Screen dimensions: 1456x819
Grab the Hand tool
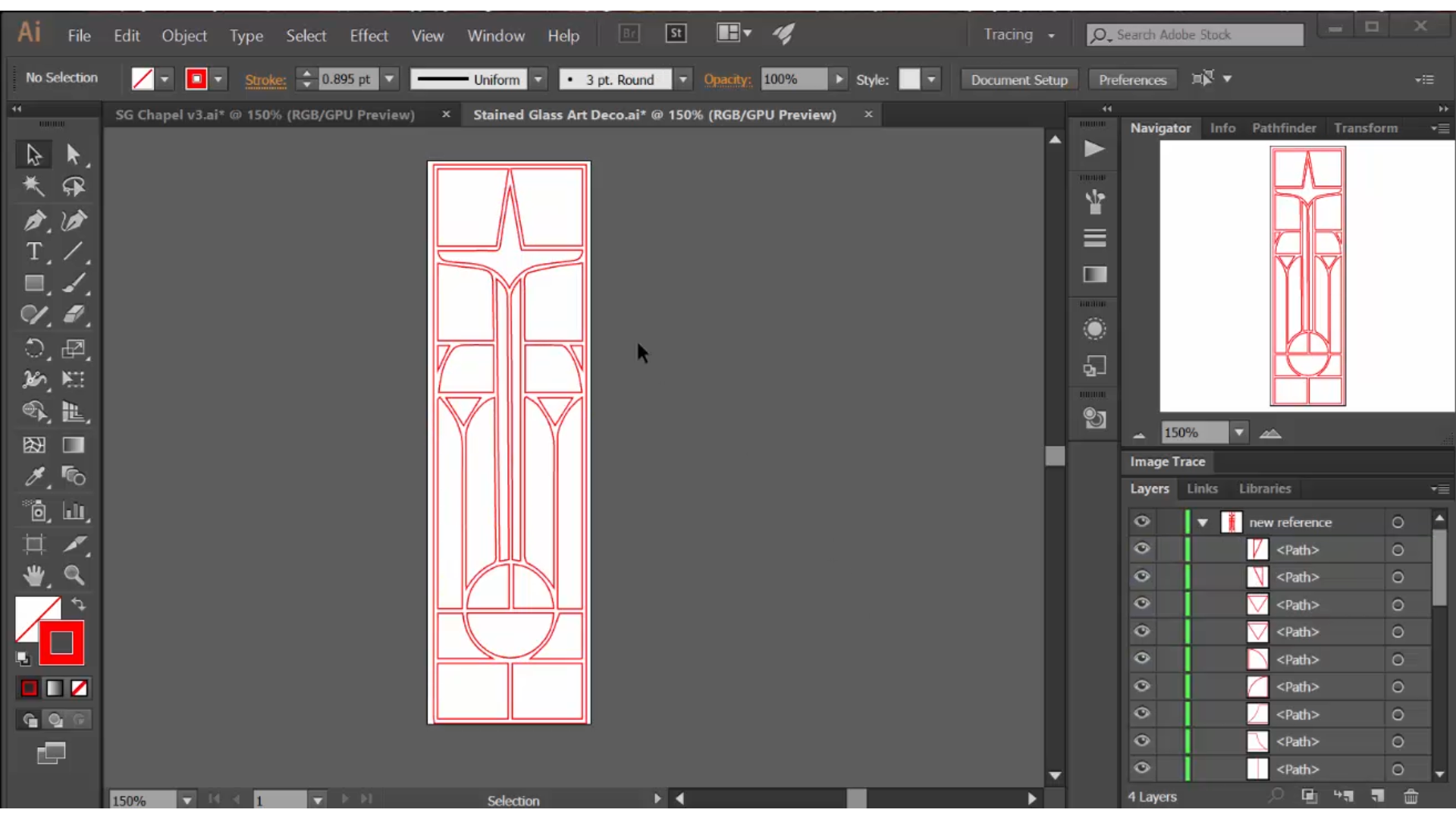pos(34,576)
